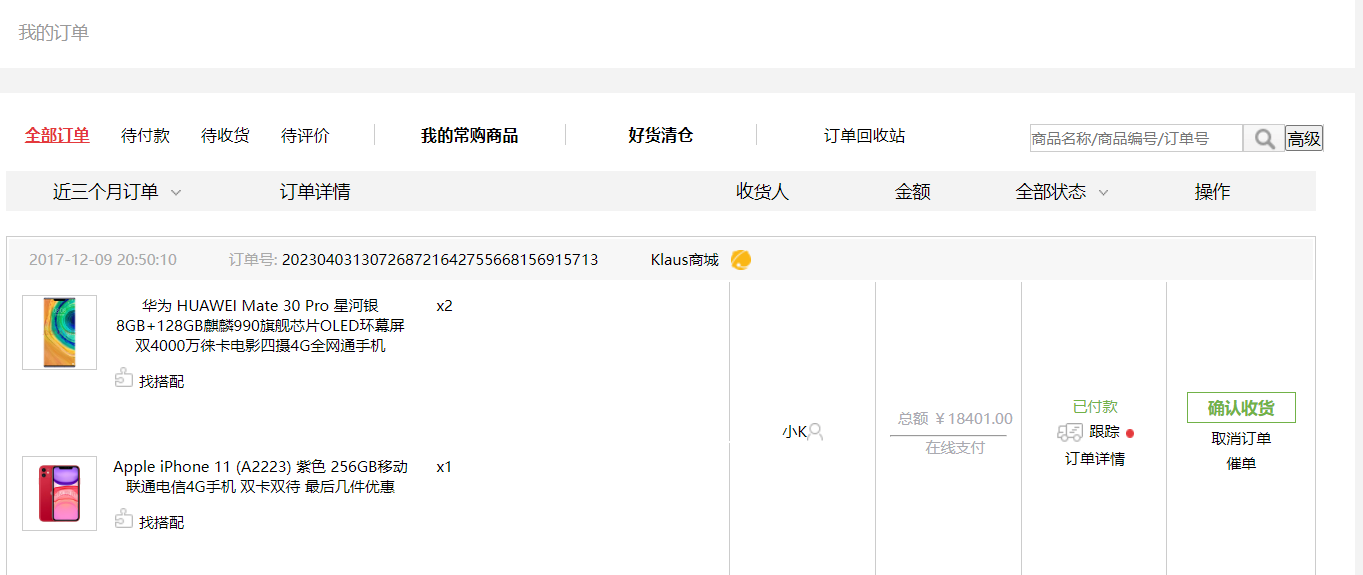Click 找搭配 text under Huawei product

[x=161, y=381]
